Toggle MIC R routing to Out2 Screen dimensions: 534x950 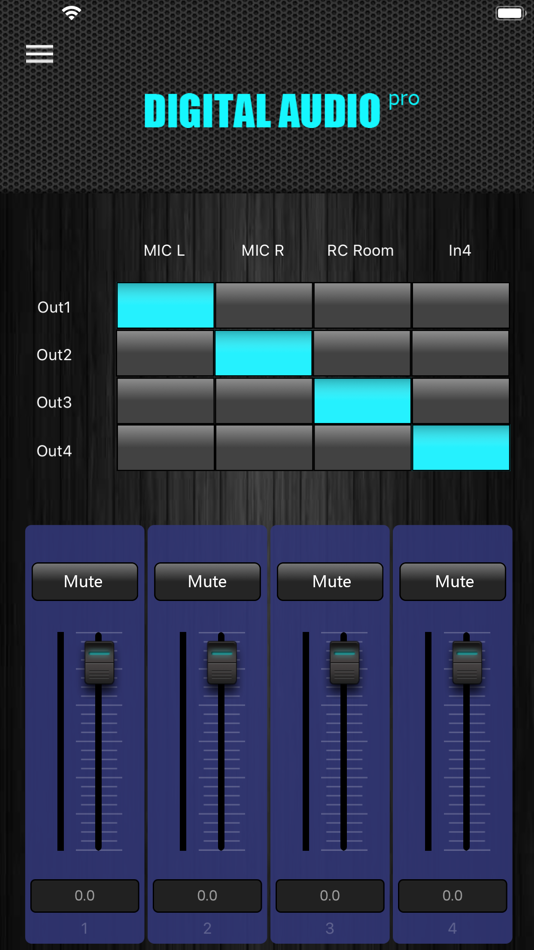(264, 353)
